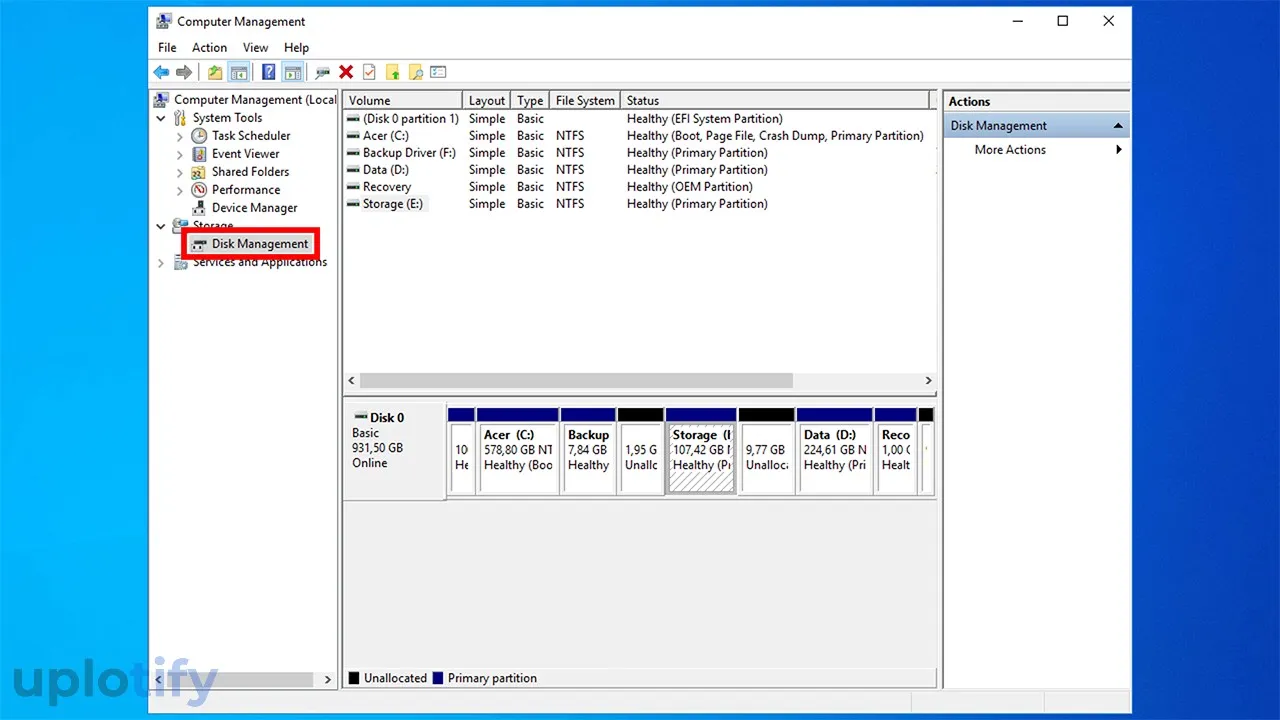The height and width of the screenshot is (720, 1280).
Task: Click the blue Primary partition legend swatch
Action: 437,678
